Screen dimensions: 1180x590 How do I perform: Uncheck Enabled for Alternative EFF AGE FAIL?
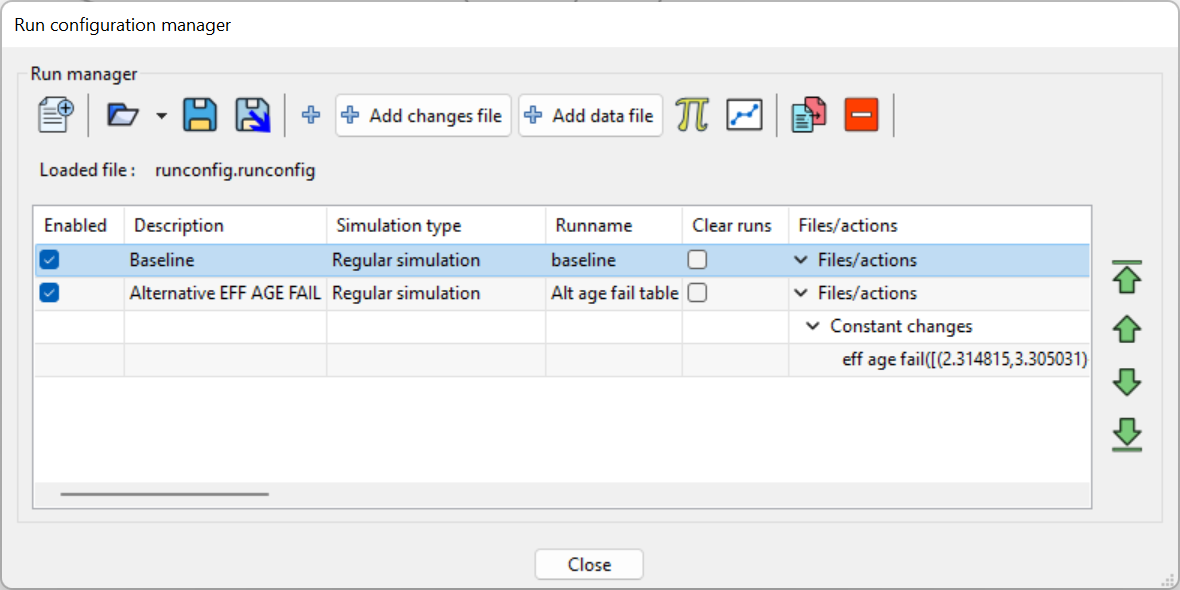[x=49, y=292]
